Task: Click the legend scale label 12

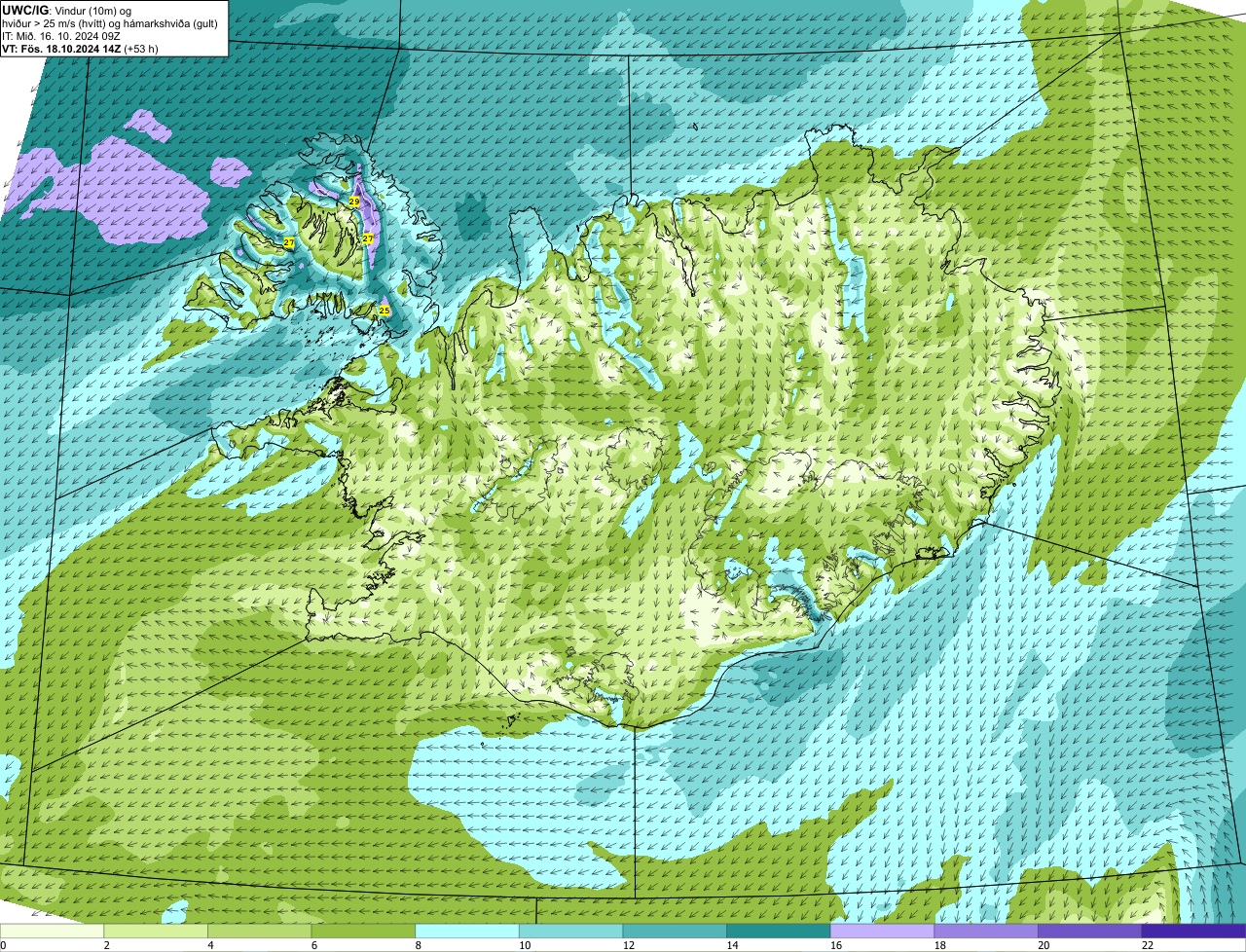Action: (x=628, y=945)
